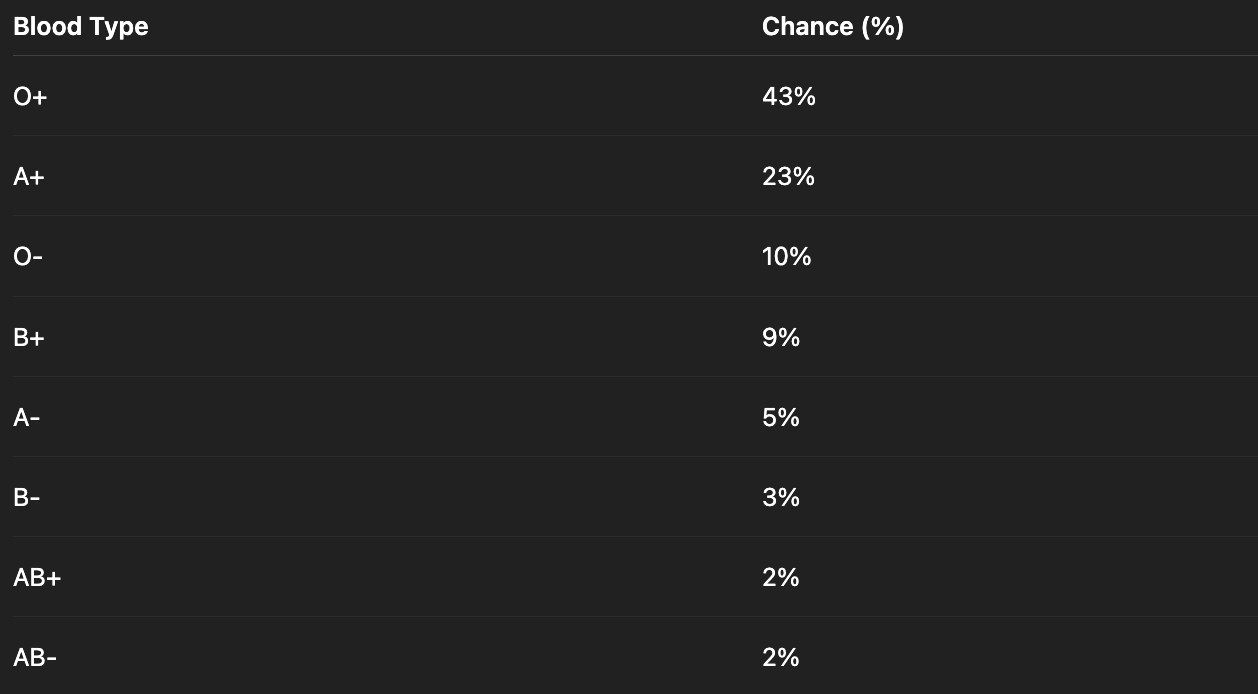Select the A+ blood type cell
Image resolution: width=1258 pixels, height=694 pixels.
(x=29, y=177)
